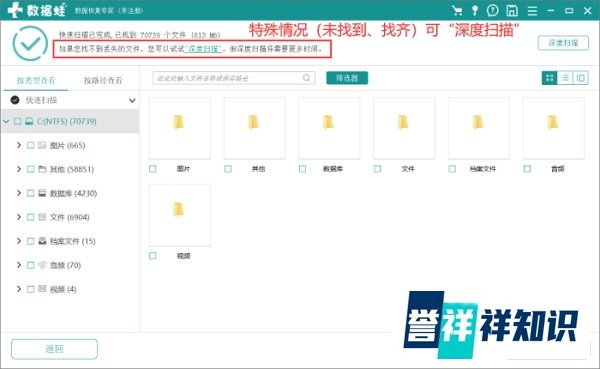Image resolution: width=600 pixels, height=369 pixels.
Task: Expand the 其他 (58851) tree node
Action: (19, 169)
